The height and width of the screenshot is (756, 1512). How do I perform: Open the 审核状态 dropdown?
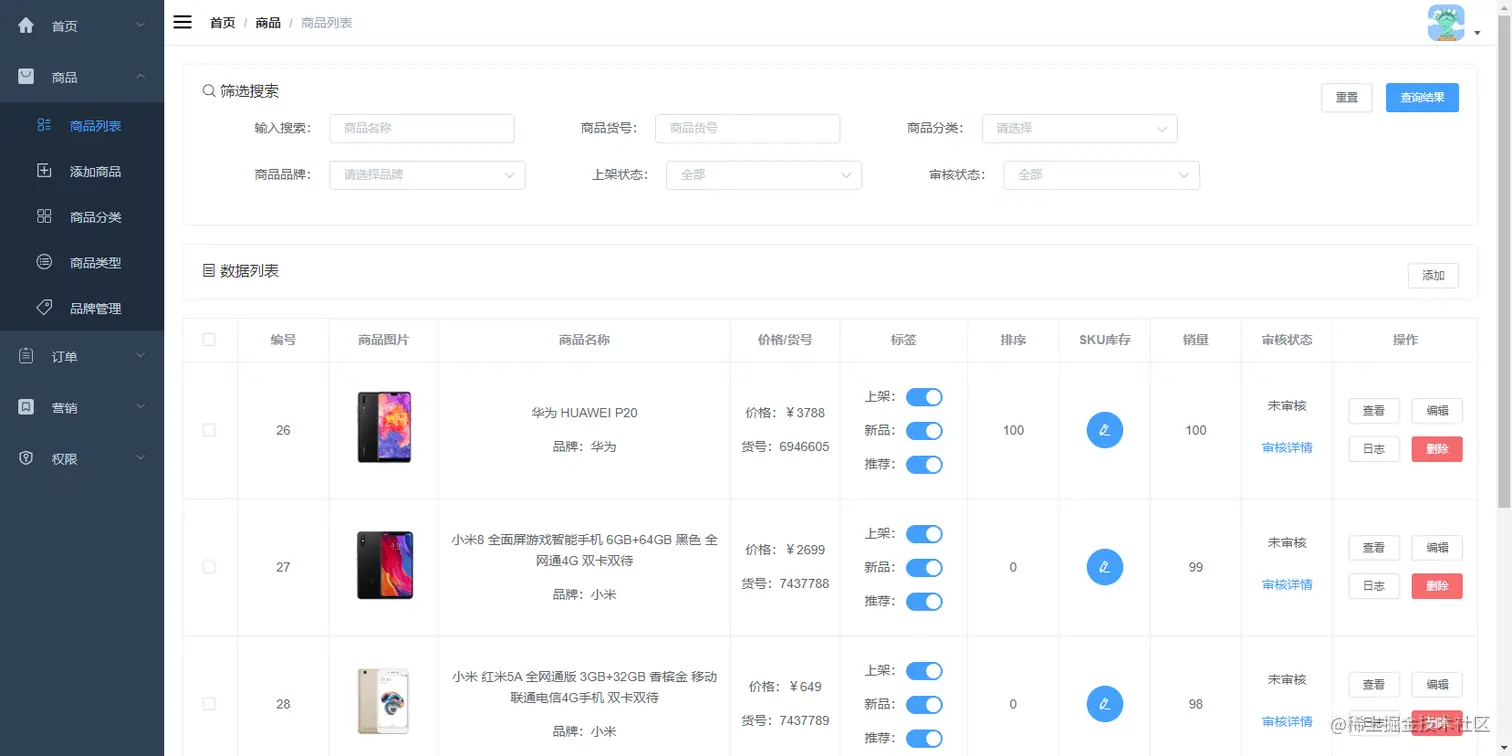pyautogui.click(x=1101, y=175)
